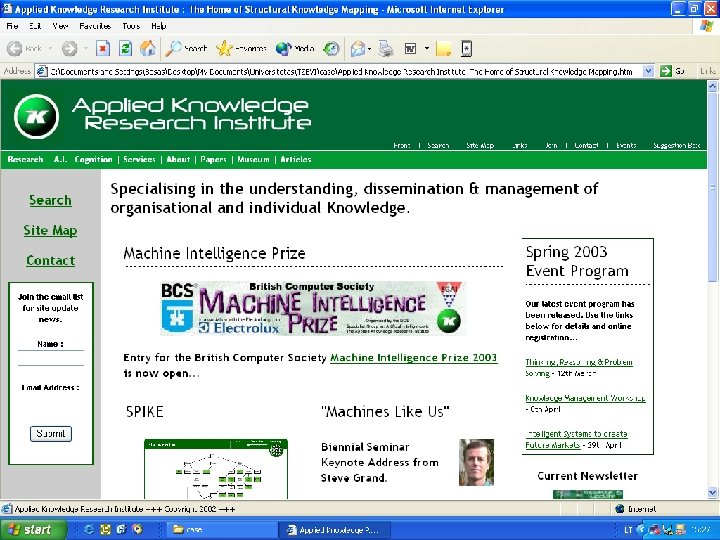The width and height of the screenshot is (720, 540).
Task: Click the Back navigation button
Action: tap(25, 48)
